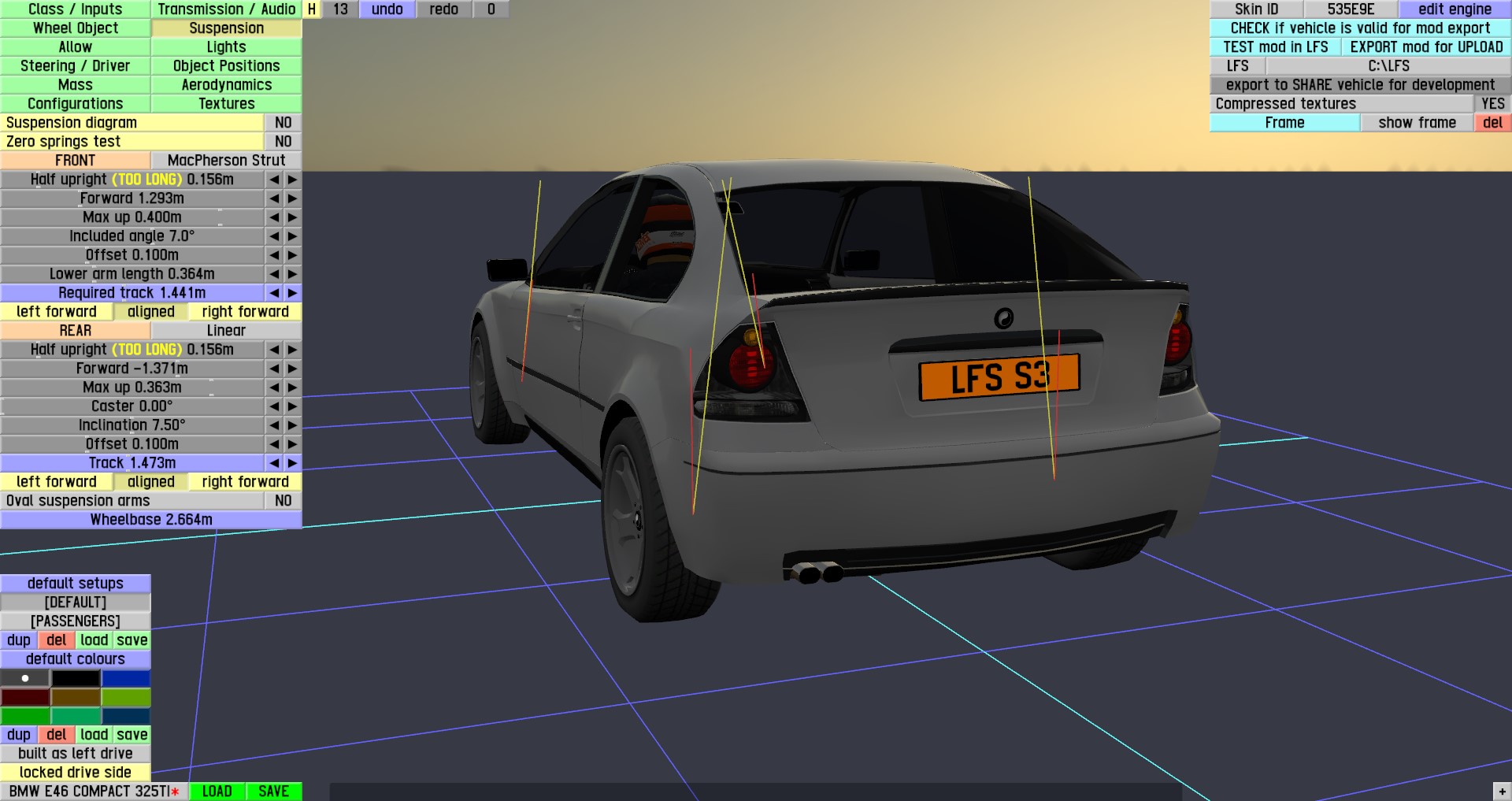
Task: Increase rear Track 1.473m
Action: (292, 463)
